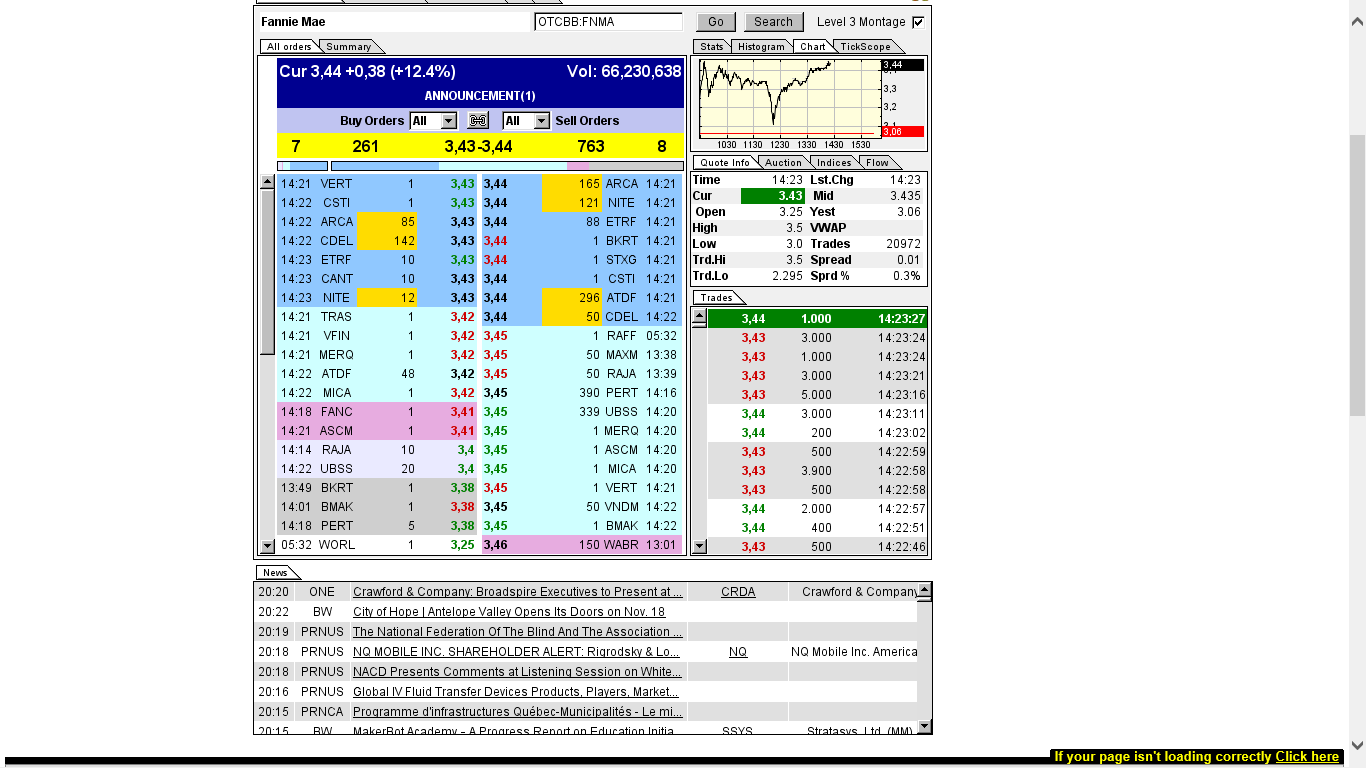Click the Search button
The image size is (1366, 768).
pos(773,22)
